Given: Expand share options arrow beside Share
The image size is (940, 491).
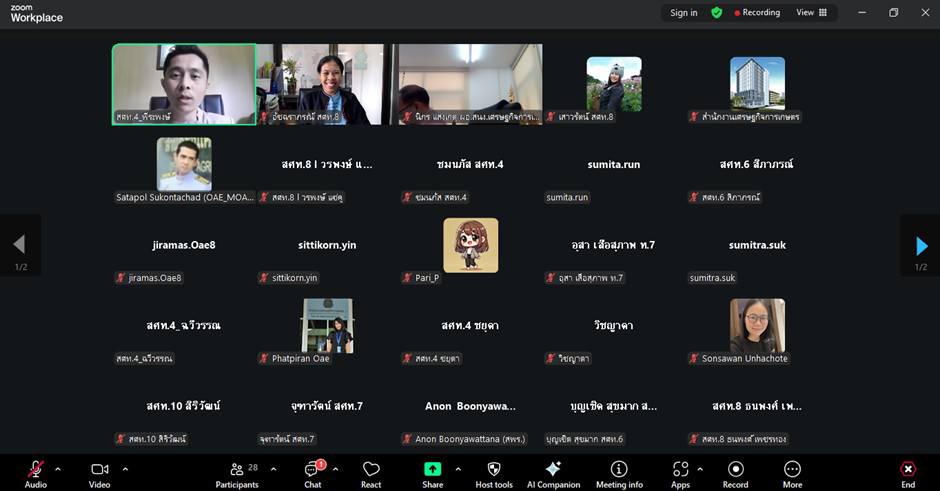Looking at the screenshot, I should click(x=458, y=468).
